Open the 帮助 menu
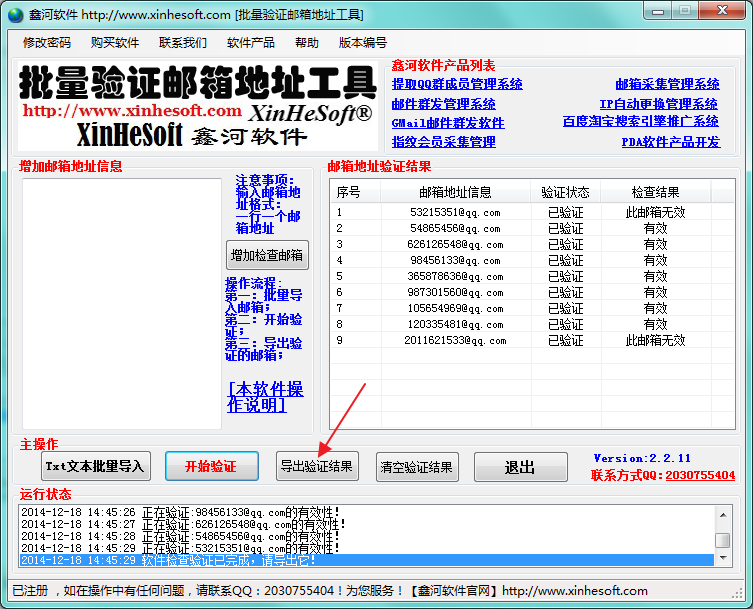Screen dimensions: 753x609 click(x=307, y=43)
